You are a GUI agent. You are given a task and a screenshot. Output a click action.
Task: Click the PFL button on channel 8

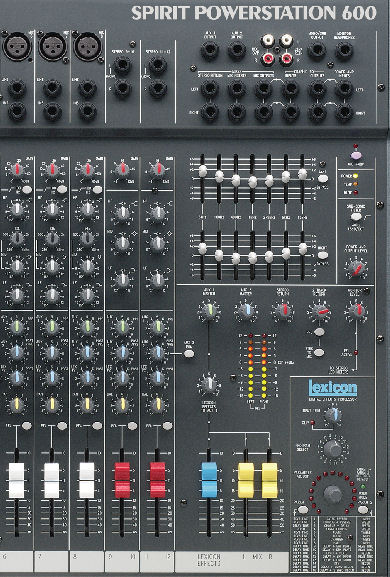click(x=97, y=426)
